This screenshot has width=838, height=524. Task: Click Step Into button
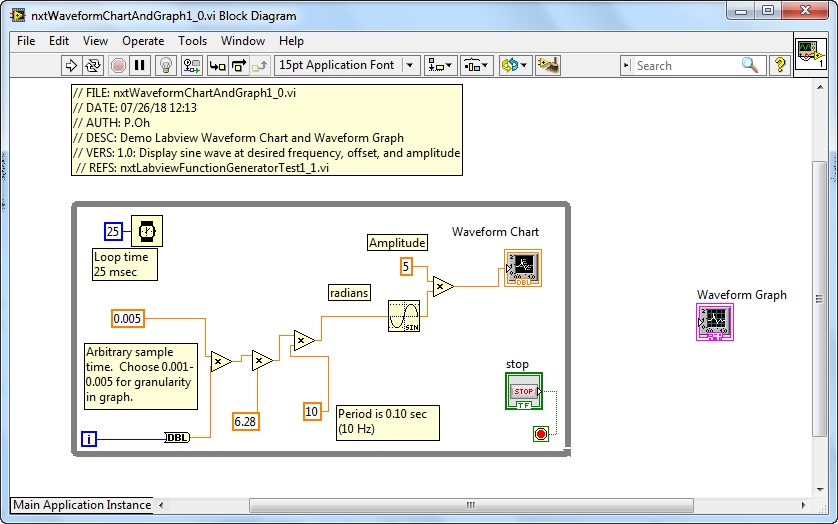pyautogui.click(x=217, y=66)
